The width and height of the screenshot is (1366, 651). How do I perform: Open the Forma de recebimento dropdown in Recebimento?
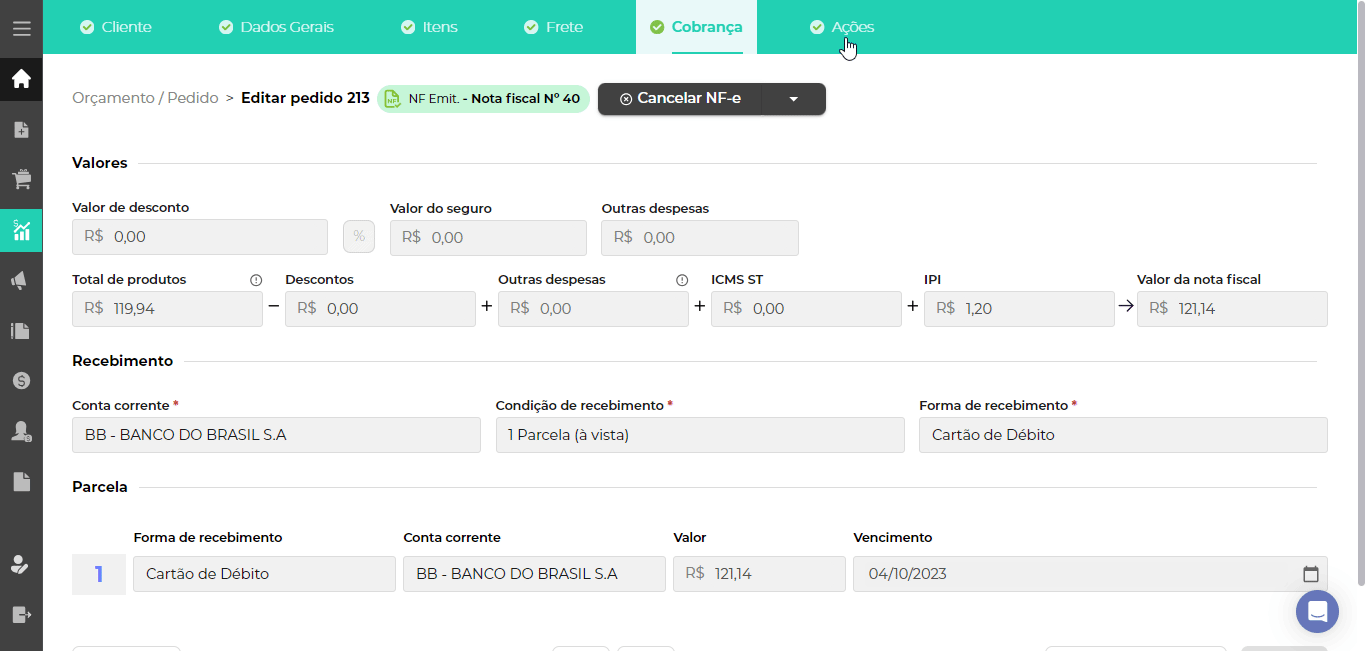point(1122,435)
